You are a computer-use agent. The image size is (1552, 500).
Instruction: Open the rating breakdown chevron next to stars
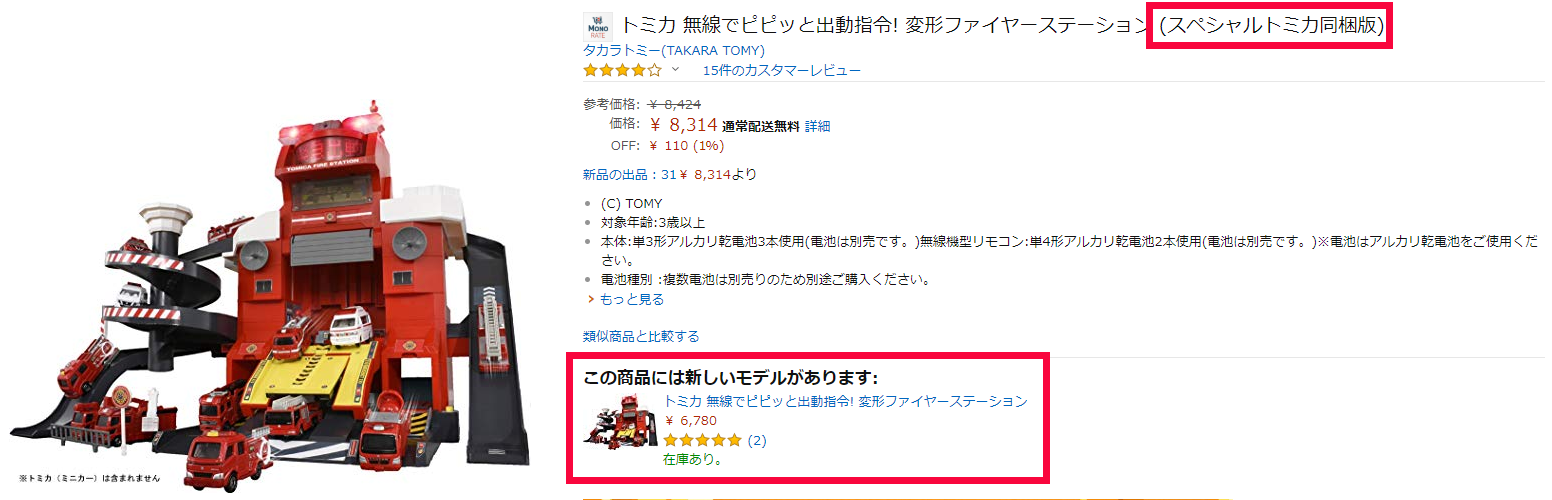pos(675,70)
